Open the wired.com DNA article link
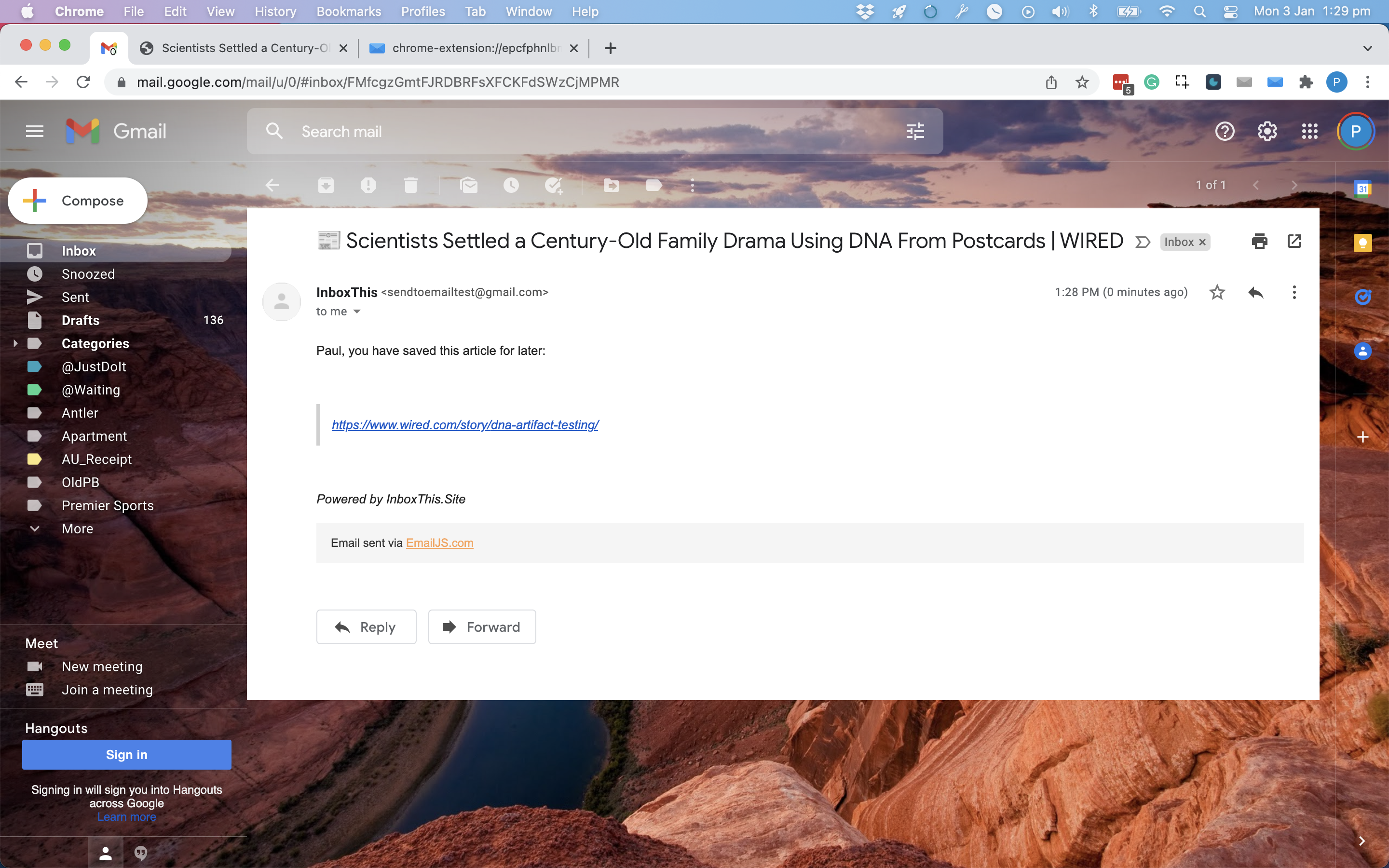The height and width of the screenshot is (868, 1389). [464, 425]
